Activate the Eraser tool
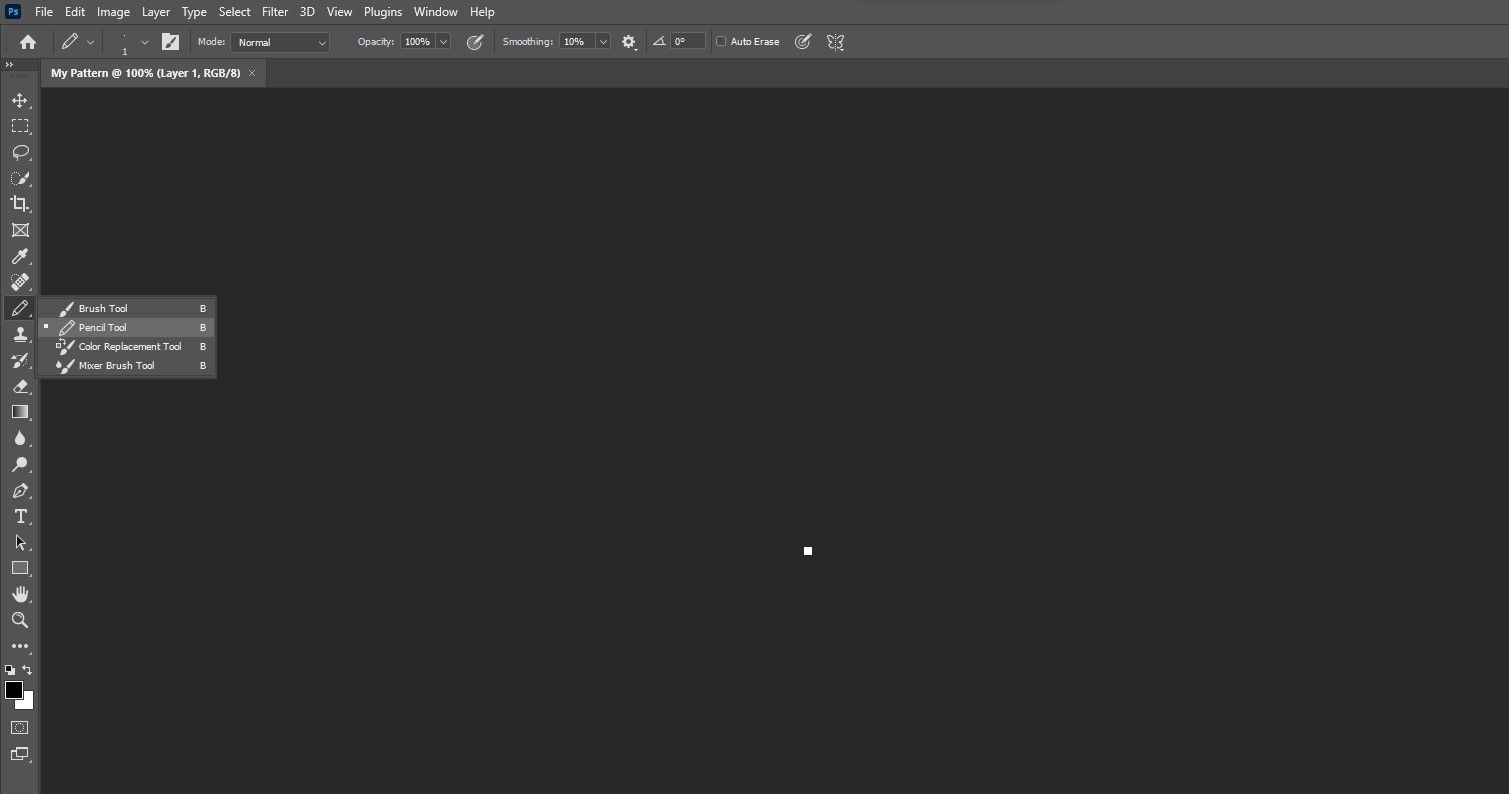The width and height of the screenshot is (1509, 794). click(20, 387)
